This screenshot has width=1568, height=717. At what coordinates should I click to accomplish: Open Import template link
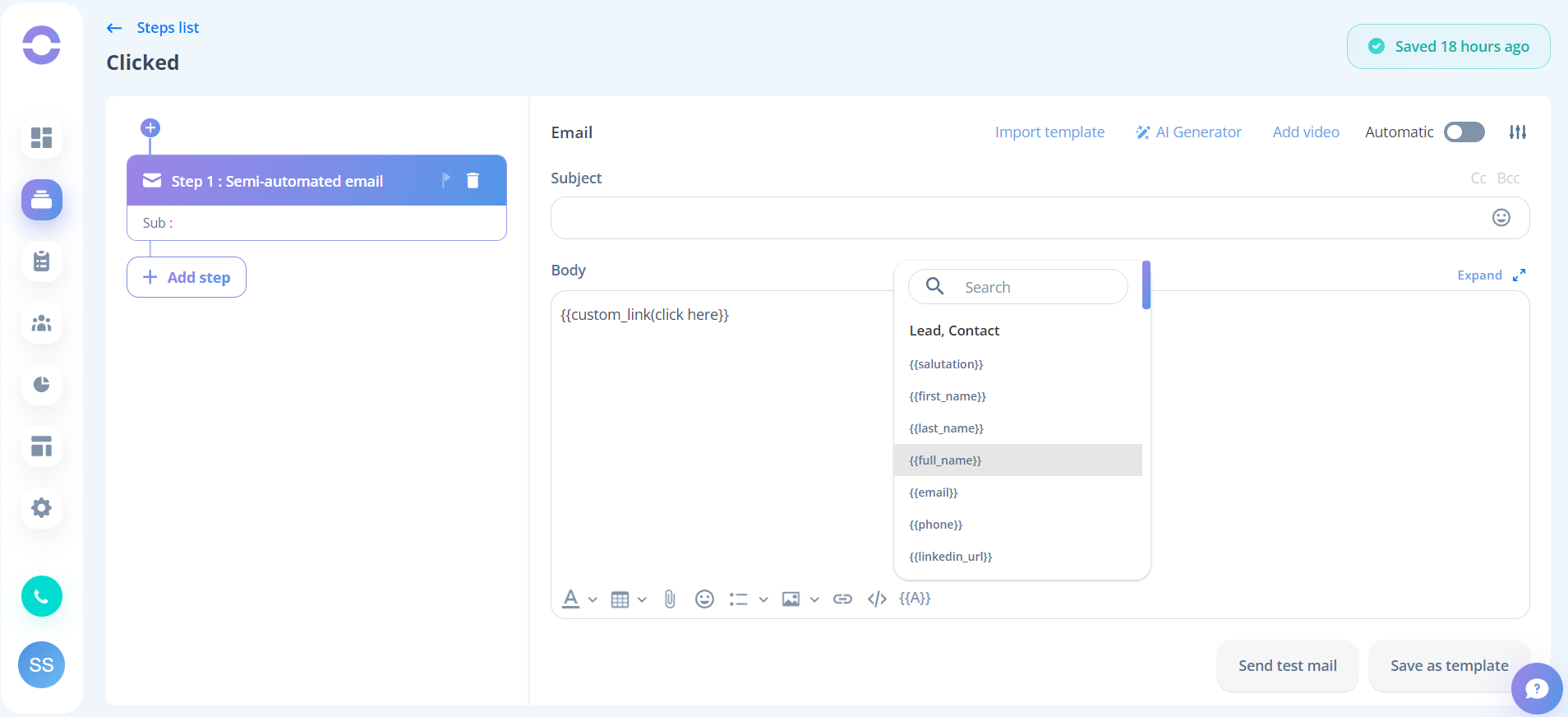click(1049, 132)
